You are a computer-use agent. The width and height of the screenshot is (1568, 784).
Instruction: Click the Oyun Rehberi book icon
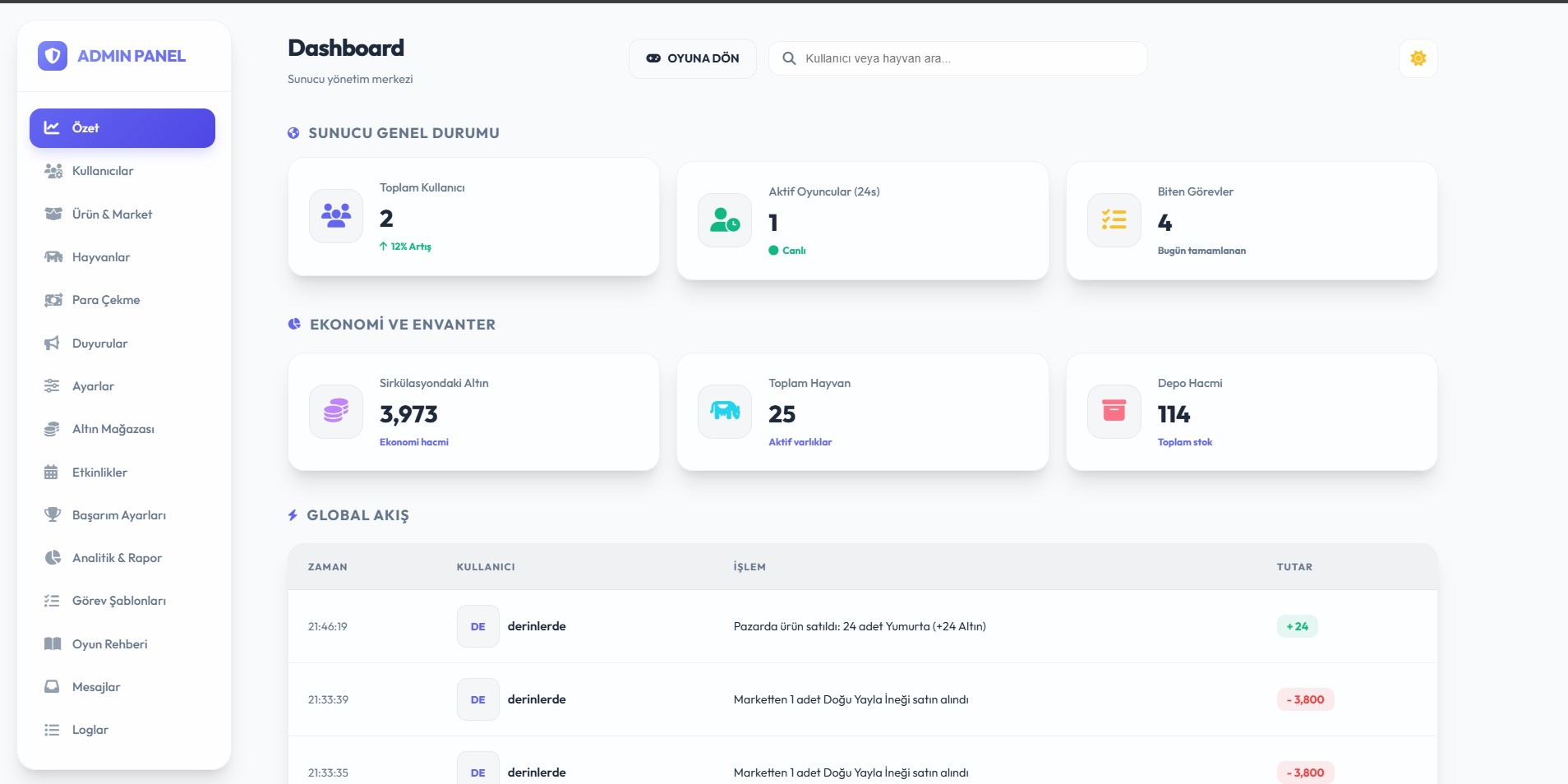point(53,644)
